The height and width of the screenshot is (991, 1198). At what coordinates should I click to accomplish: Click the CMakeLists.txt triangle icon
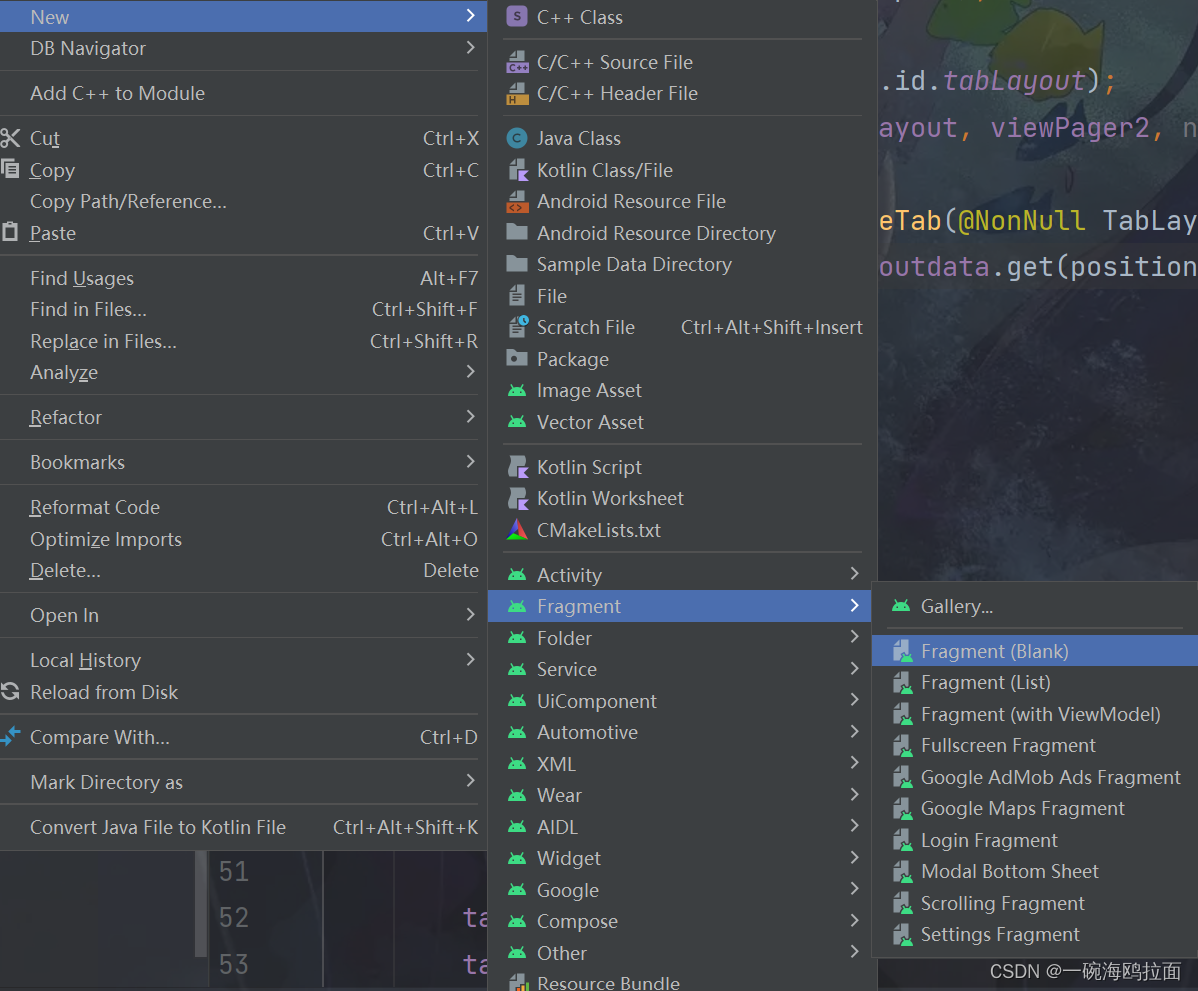pyautogui.click(x=517, y=530)
